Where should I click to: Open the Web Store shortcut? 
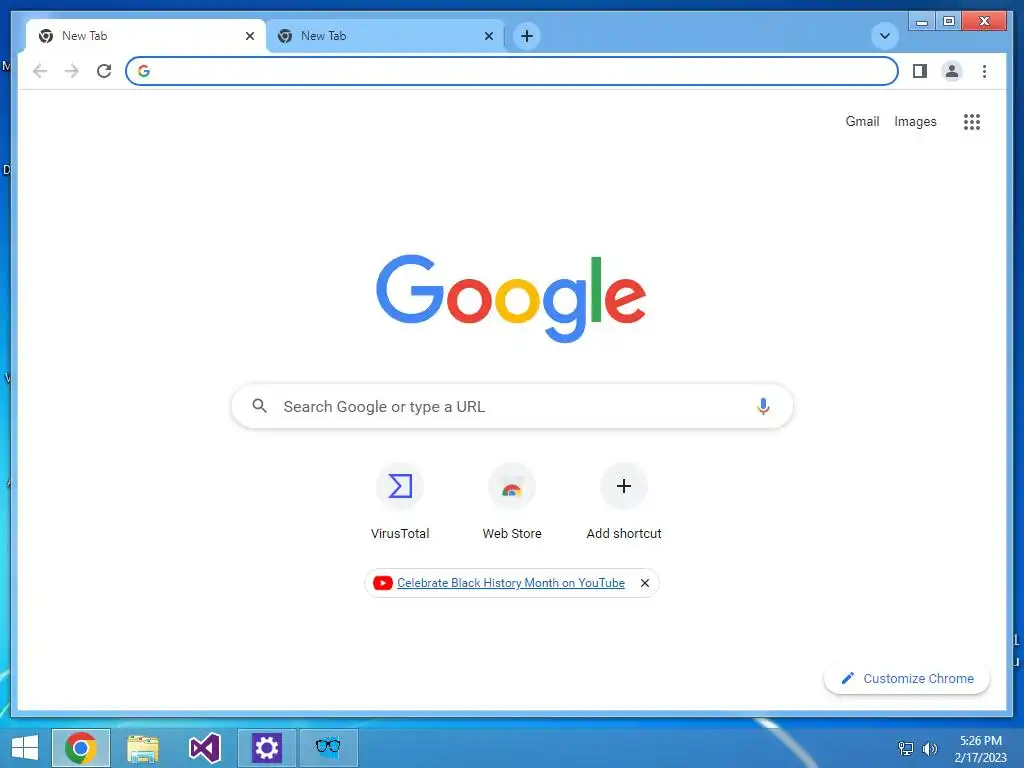pyautogui.click(x=512, y=502)
